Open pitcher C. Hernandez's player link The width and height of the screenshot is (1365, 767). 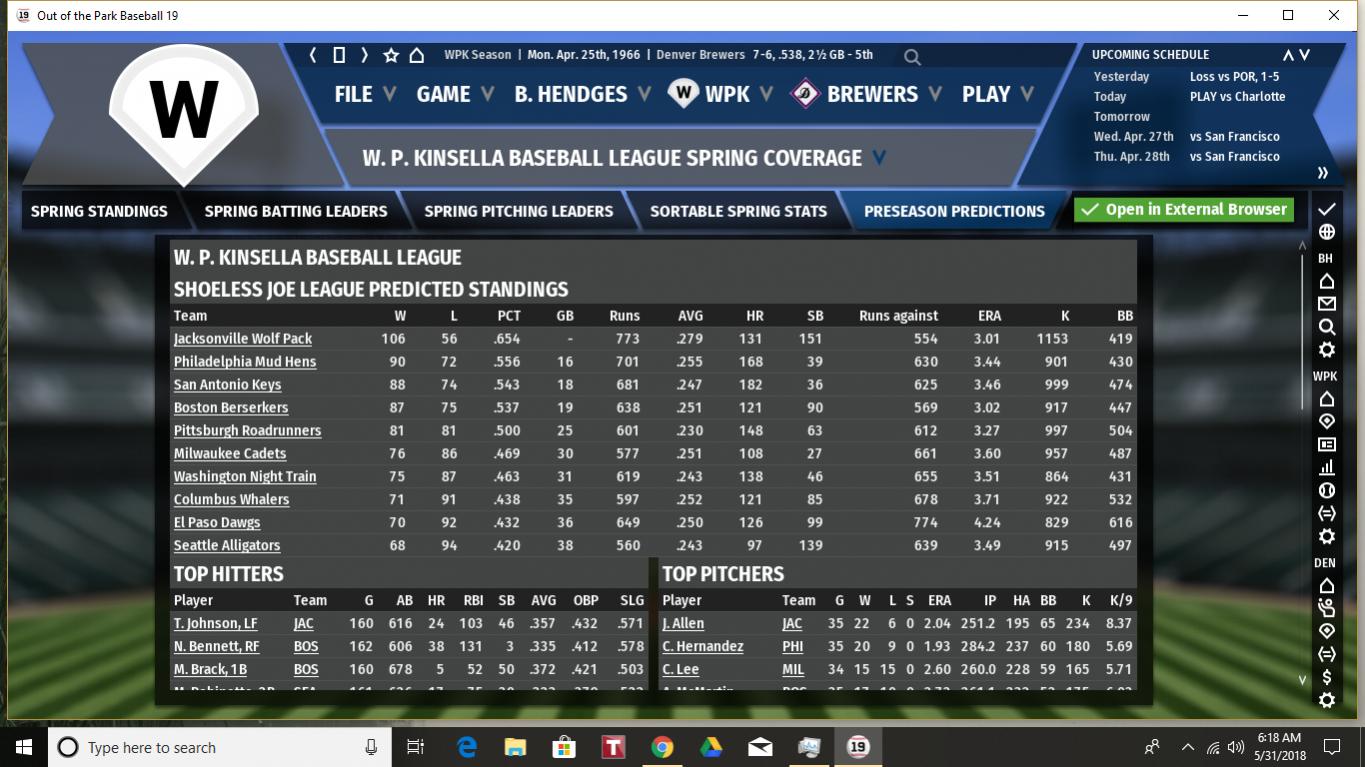pyautogui.click(x=703, y=647)
